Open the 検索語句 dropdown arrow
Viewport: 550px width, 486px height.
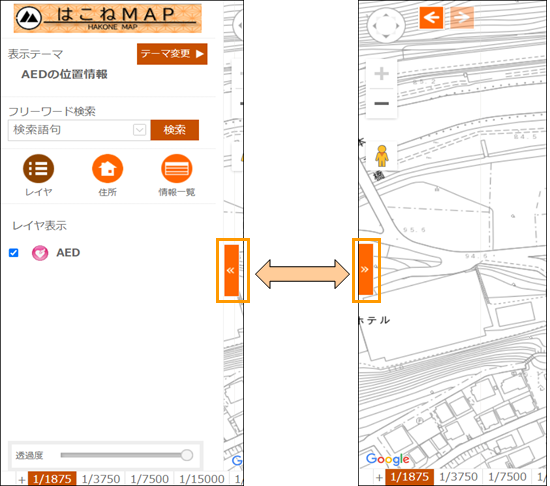pos(139,130)
